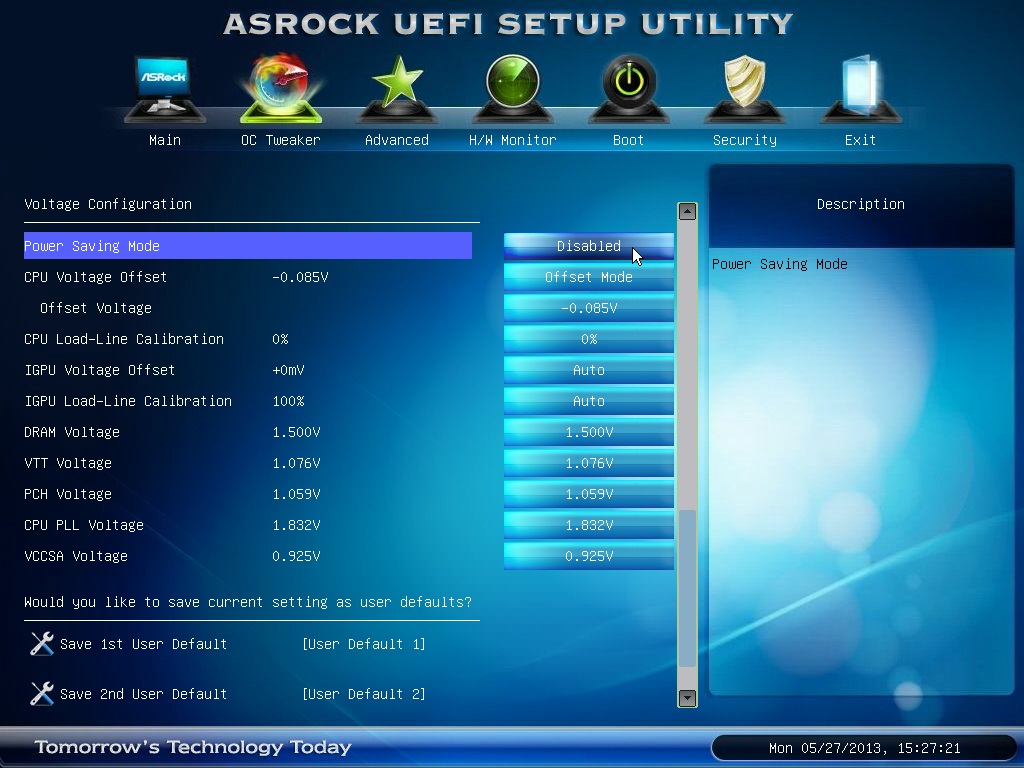1024x768 pixels.
Task: Click the 100% IGPU Load-Line current value
Action: click(288, 401)
